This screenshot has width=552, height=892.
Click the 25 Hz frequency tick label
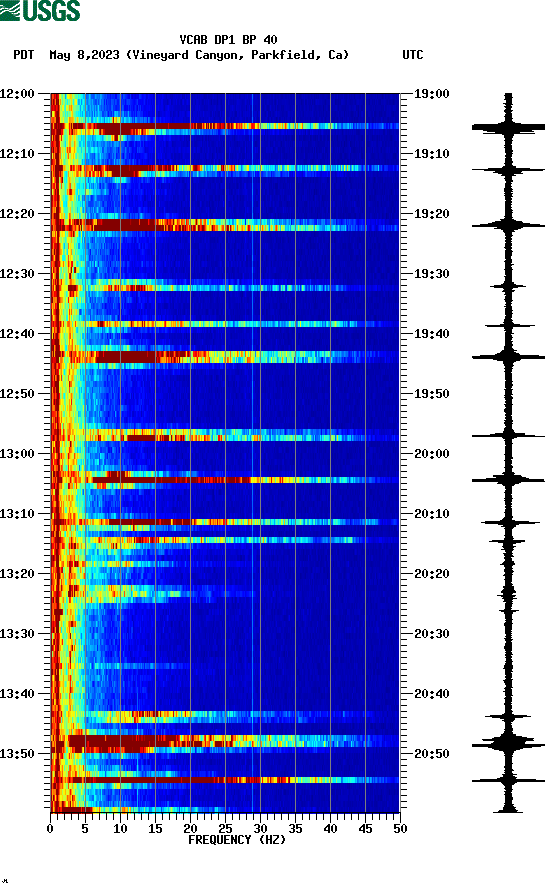pyautogui.click(x=225, y=829)
